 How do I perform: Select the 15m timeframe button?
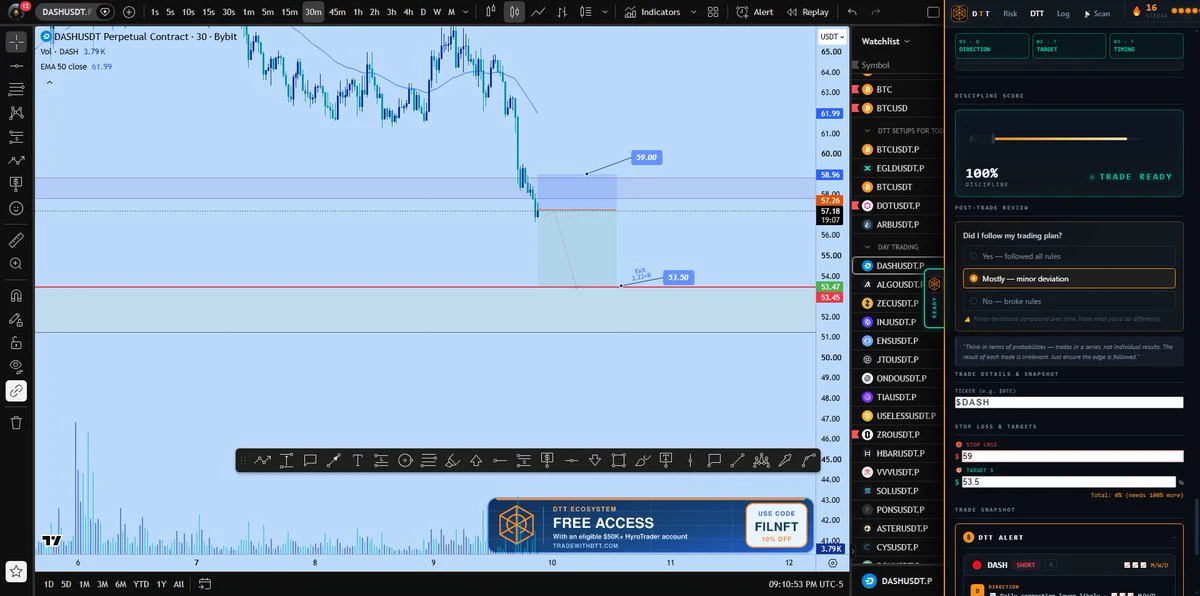click(289, 12)
